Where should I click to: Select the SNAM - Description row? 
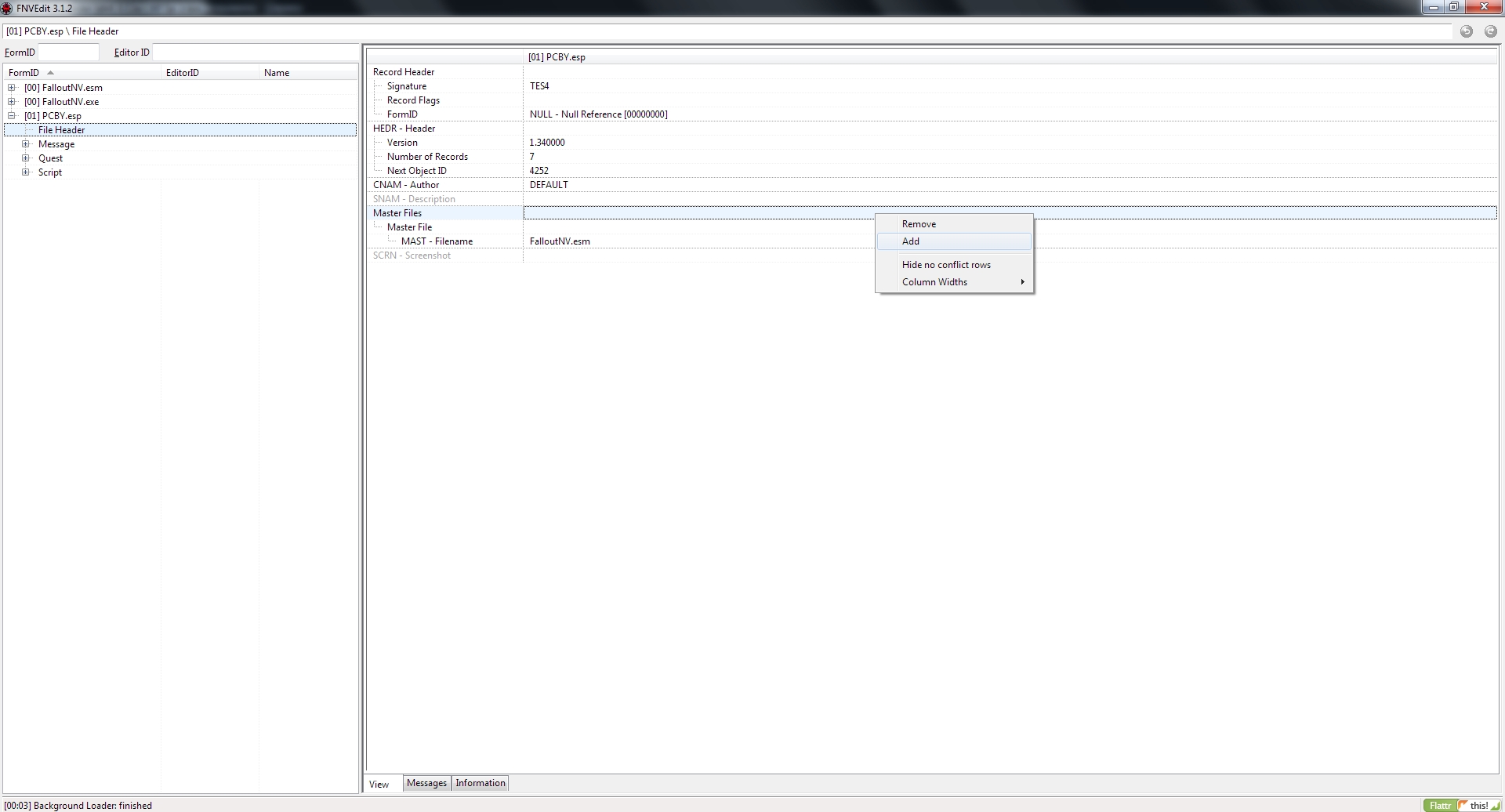932,199
